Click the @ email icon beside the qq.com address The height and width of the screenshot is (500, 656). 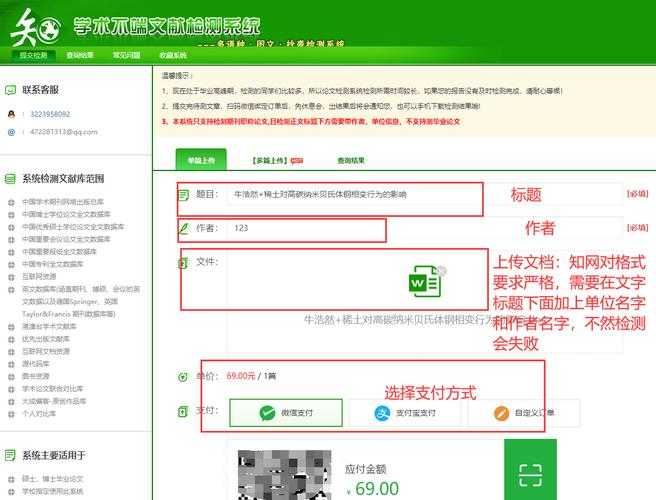click(11, 132)
